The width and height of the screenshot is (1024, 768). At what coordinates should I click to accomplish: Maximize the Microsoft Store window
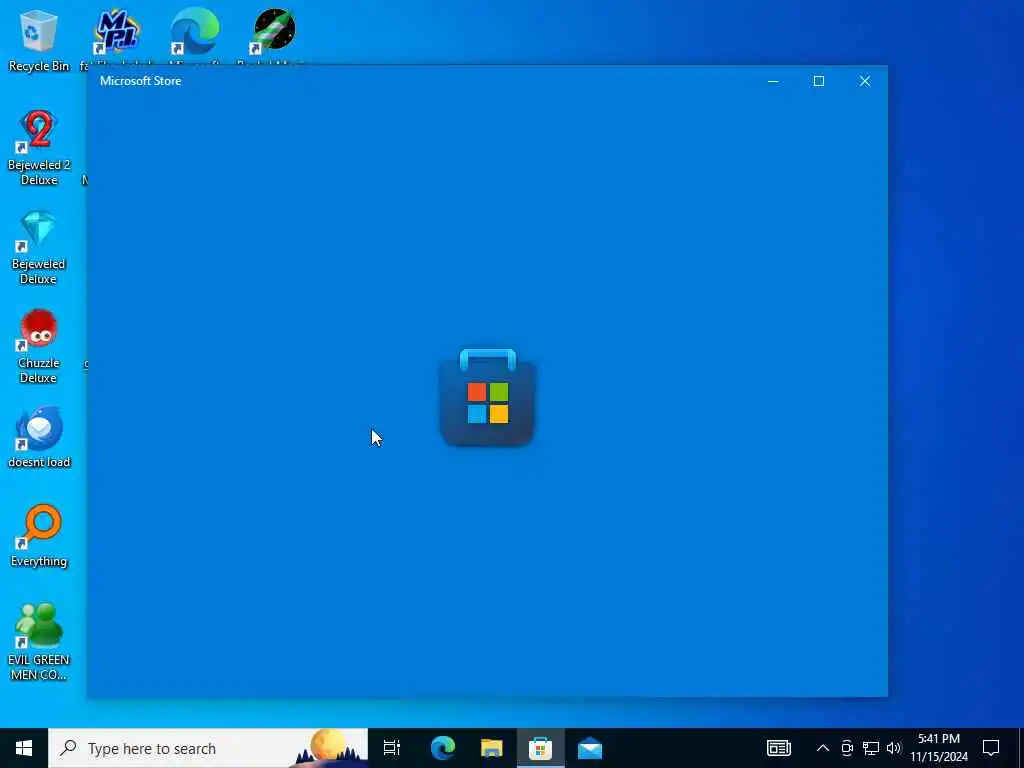tap(819, 81)
